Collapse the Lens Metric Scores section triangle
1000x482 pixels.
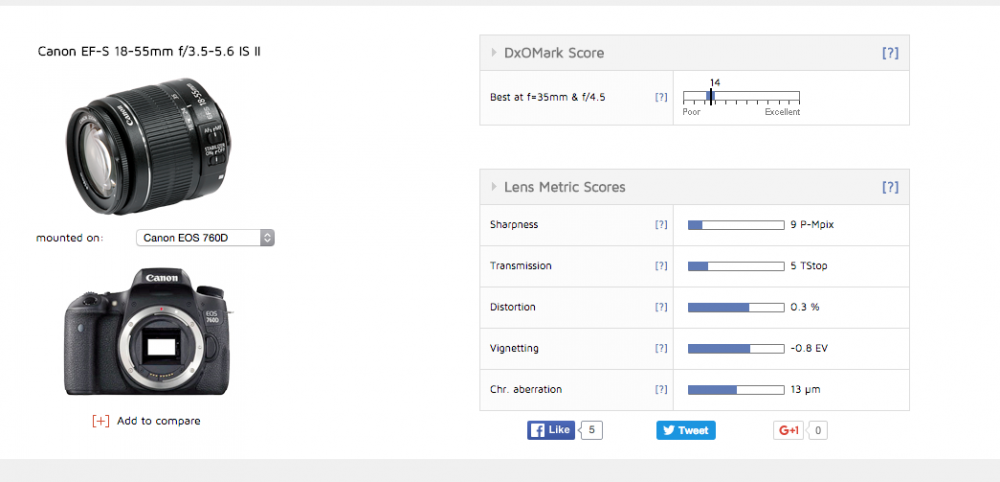coord(494,187)
